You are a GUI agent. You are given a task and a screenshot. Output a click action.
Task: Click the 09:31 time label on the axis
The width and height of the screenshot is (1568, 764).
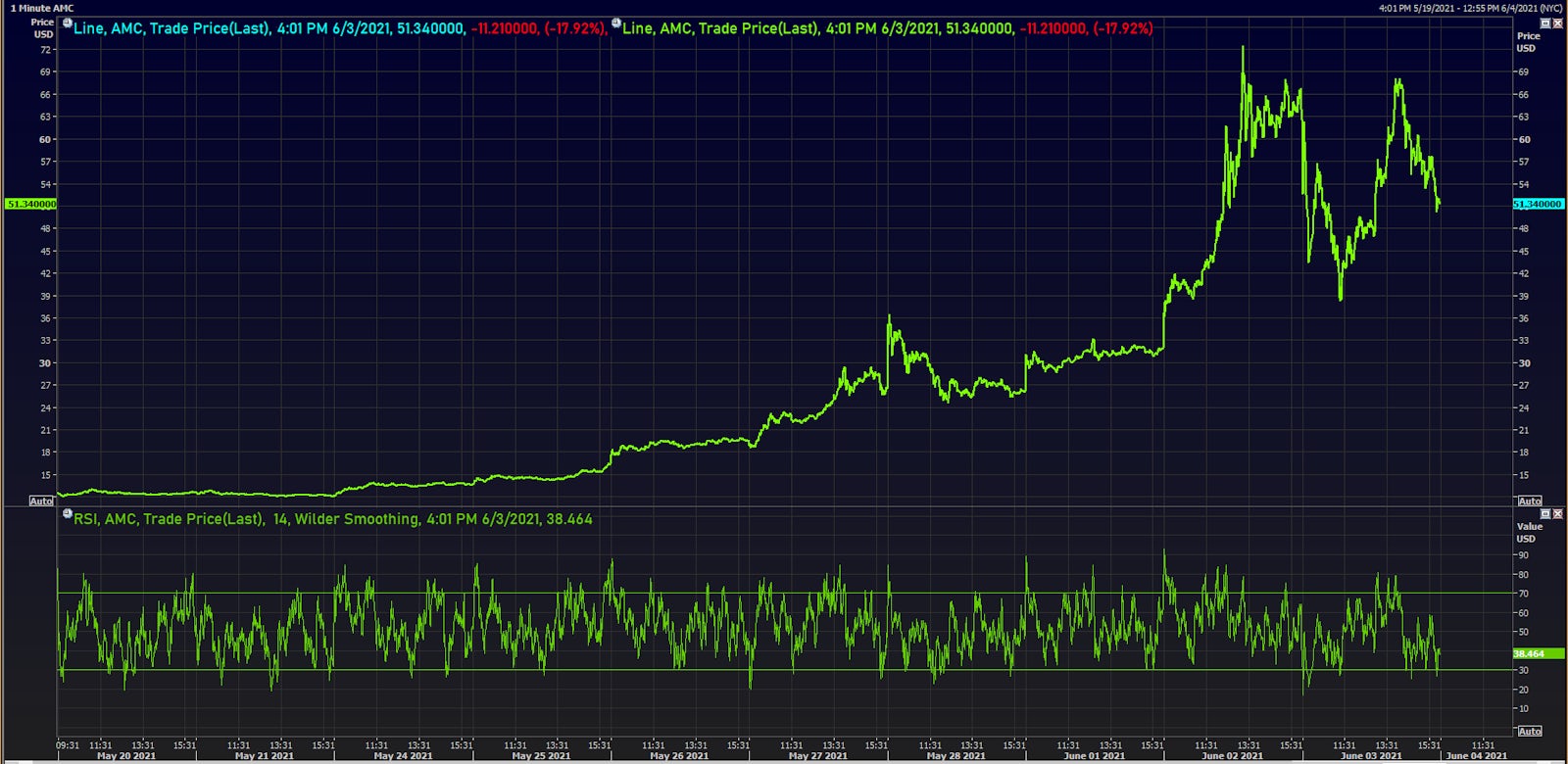tap(69, 745)
